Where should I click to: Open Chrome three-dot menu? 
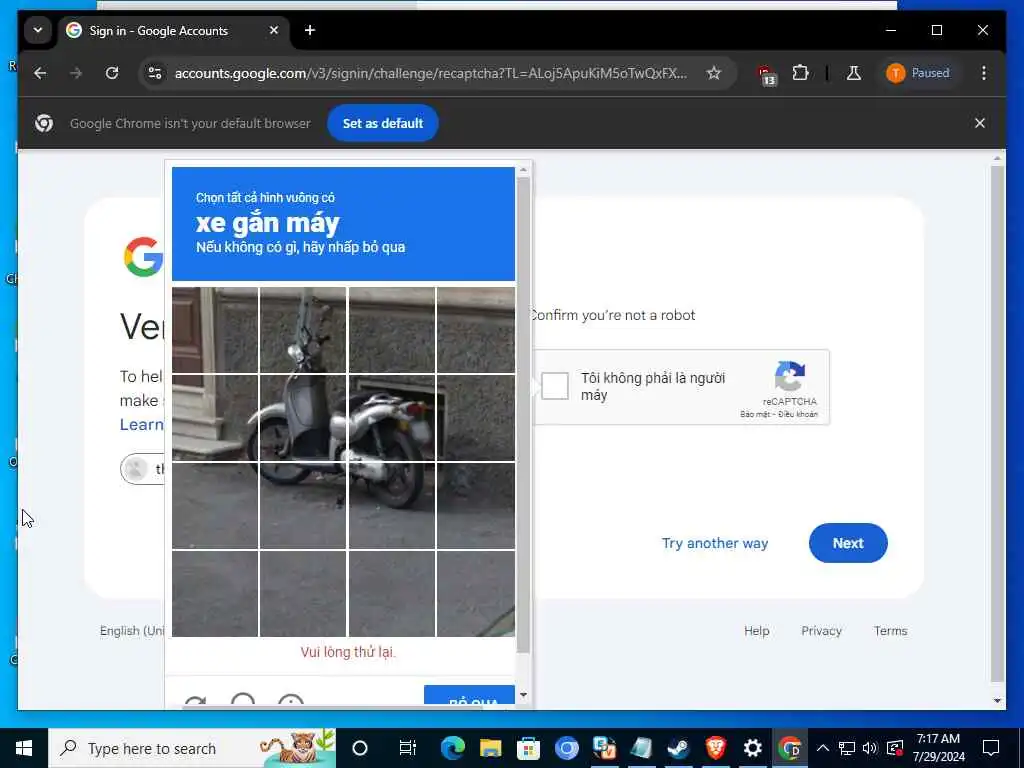click(x=984, y=73)
